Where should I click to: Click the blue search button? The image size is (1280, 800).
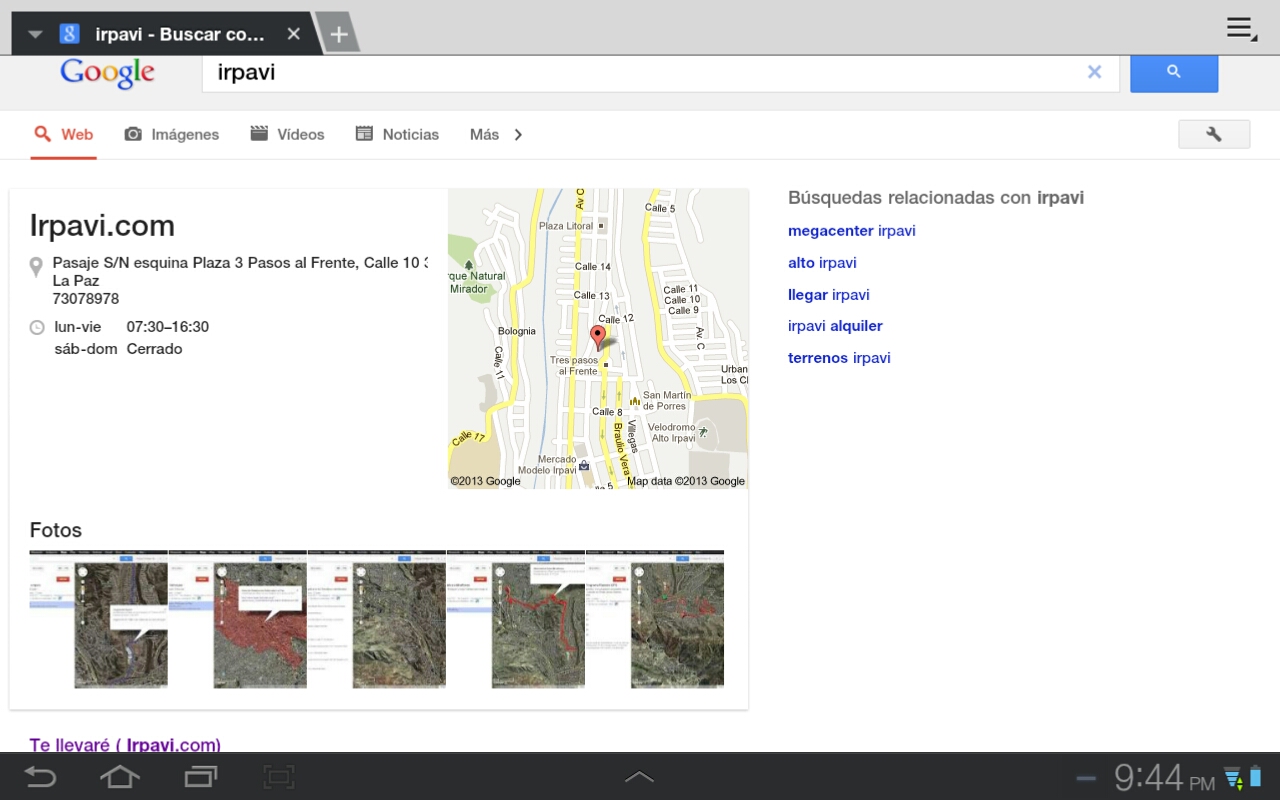1174,72
